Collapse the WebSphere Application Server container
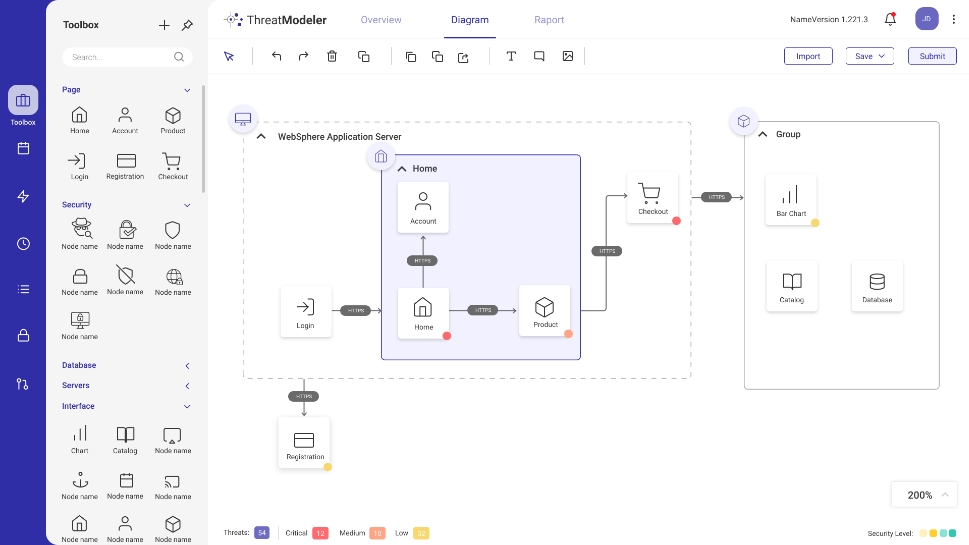The image size is (969, 545). click(x=261, y=137)
